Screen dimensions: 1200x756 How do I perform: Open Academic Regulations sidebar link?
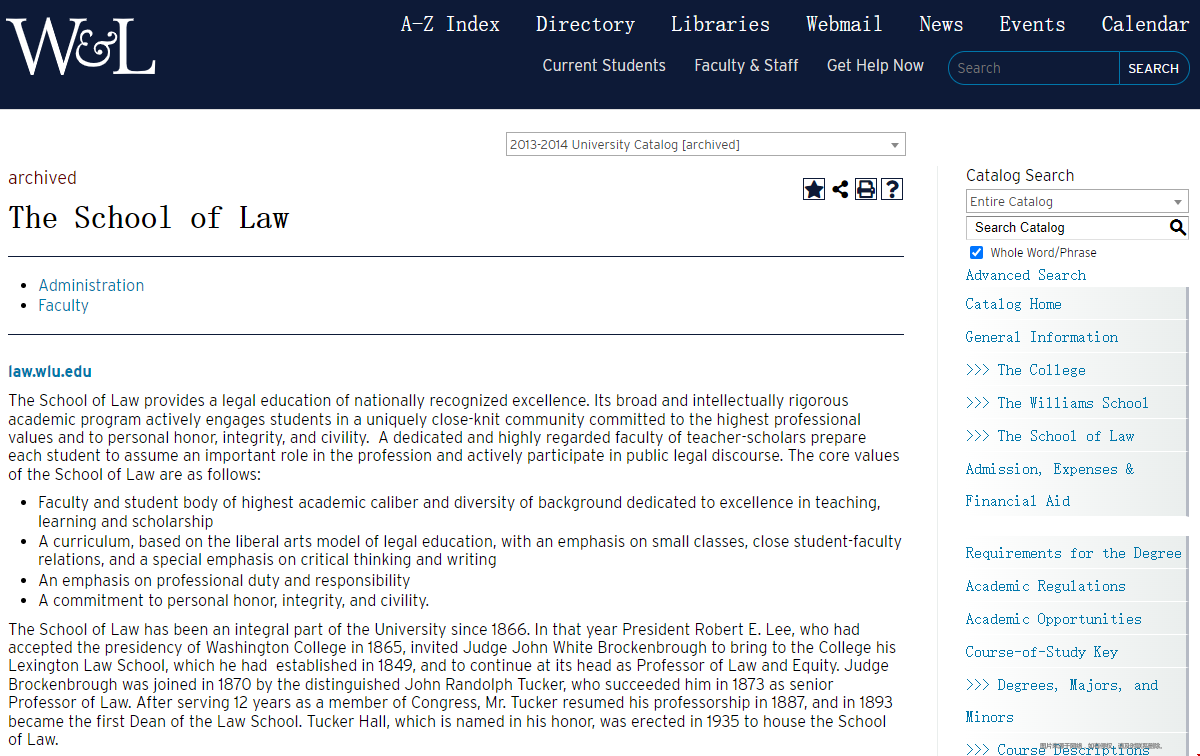click(1046, 586)
